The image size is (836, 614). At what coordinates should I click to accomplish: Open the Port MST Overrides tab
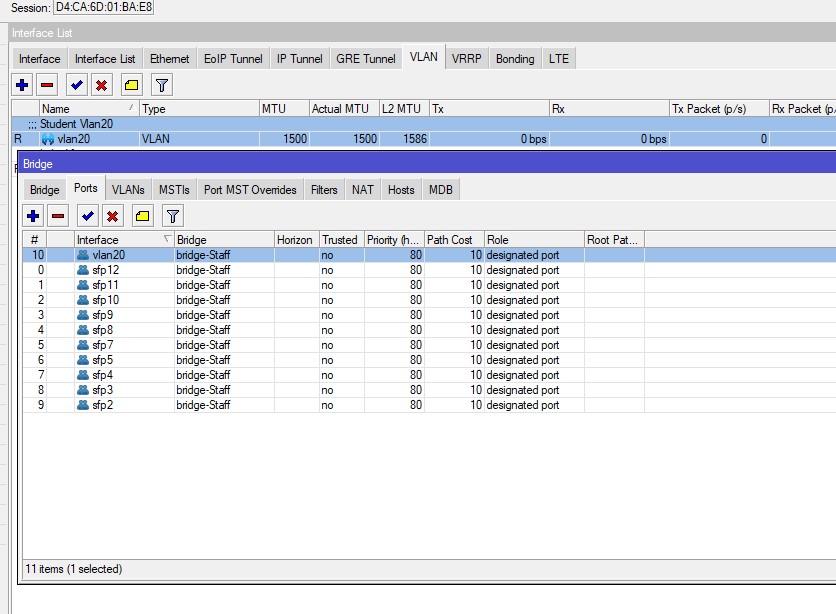[250, 190]
